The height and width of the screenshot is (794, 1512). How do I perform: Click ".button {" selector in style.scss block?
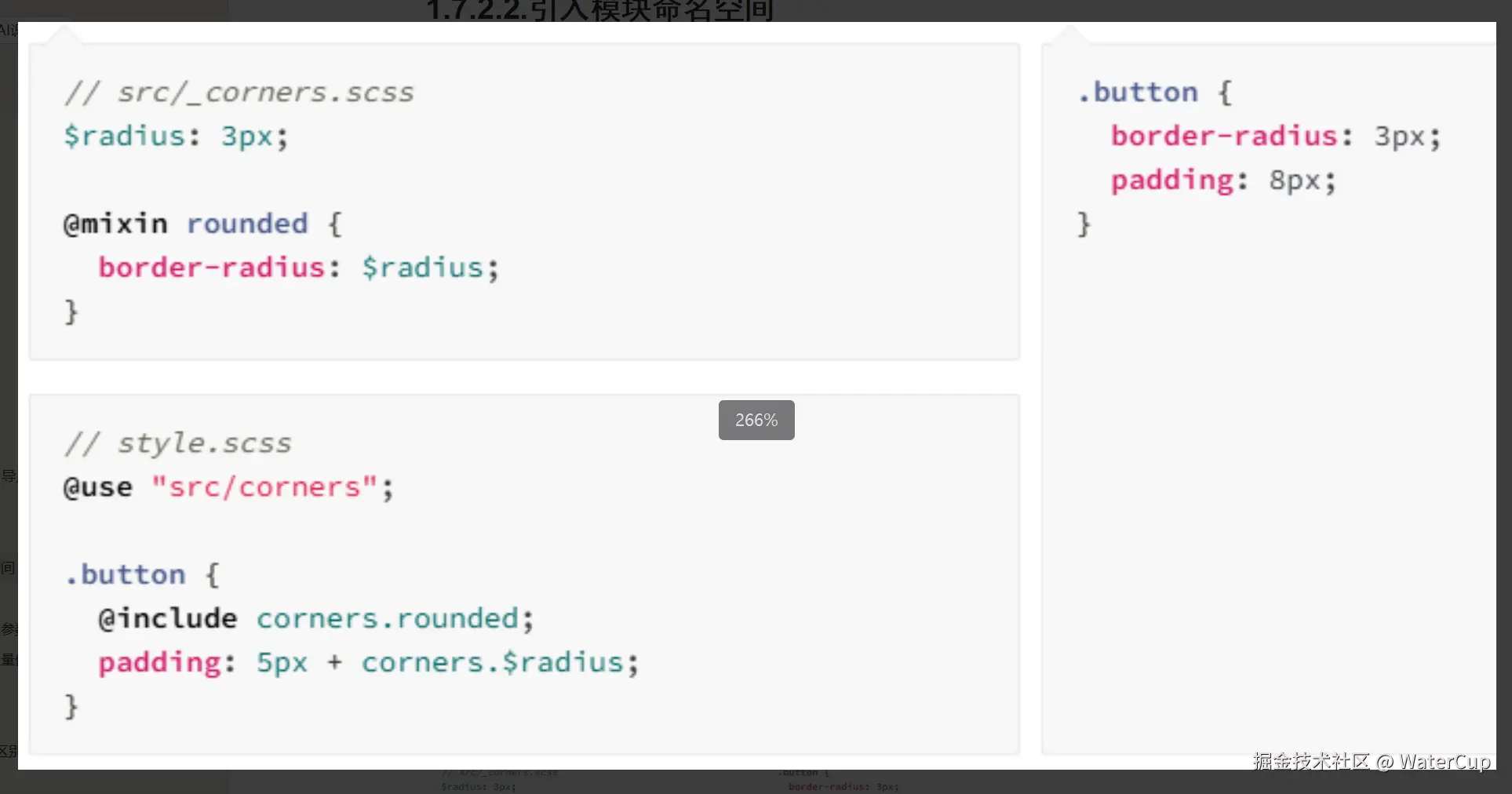point(142,575)
